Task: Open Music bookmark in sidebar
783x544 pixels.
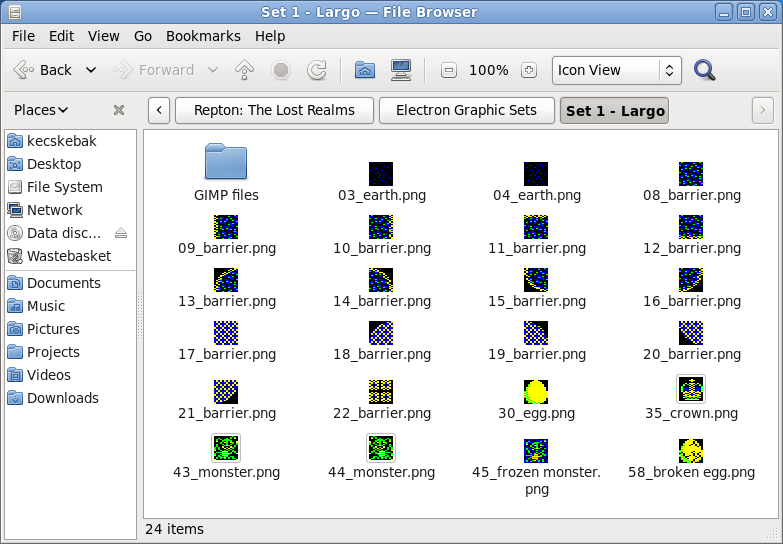Action: [x=70, y=306]
